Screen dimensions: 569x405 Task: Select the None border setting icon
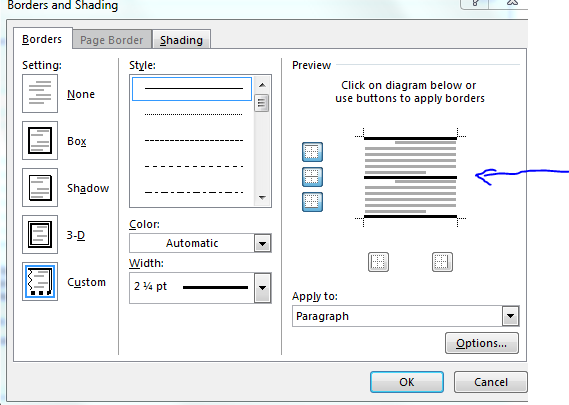point(40,94)
